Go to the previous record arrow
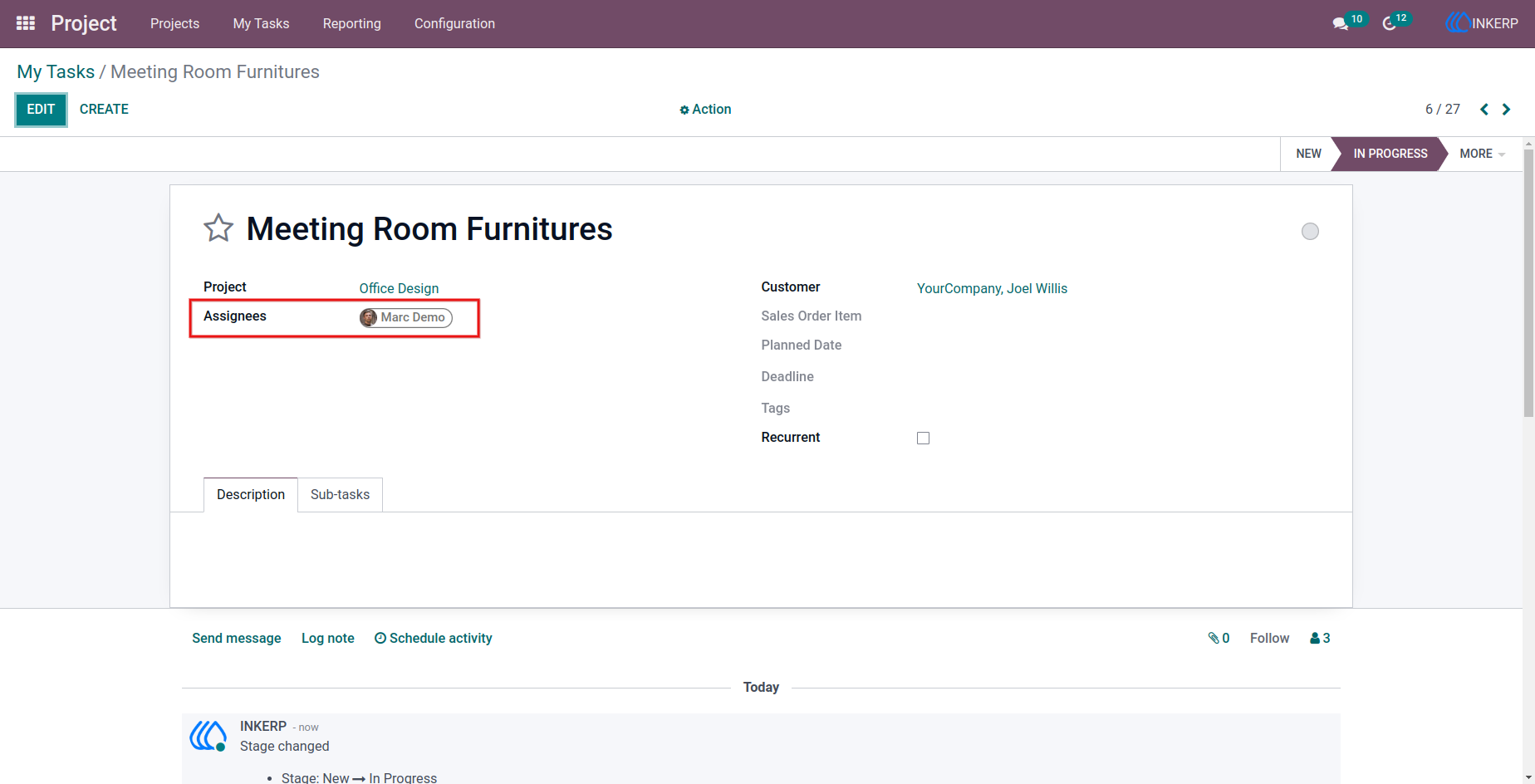This screenshot has height=784, width=1535. 1484,110
